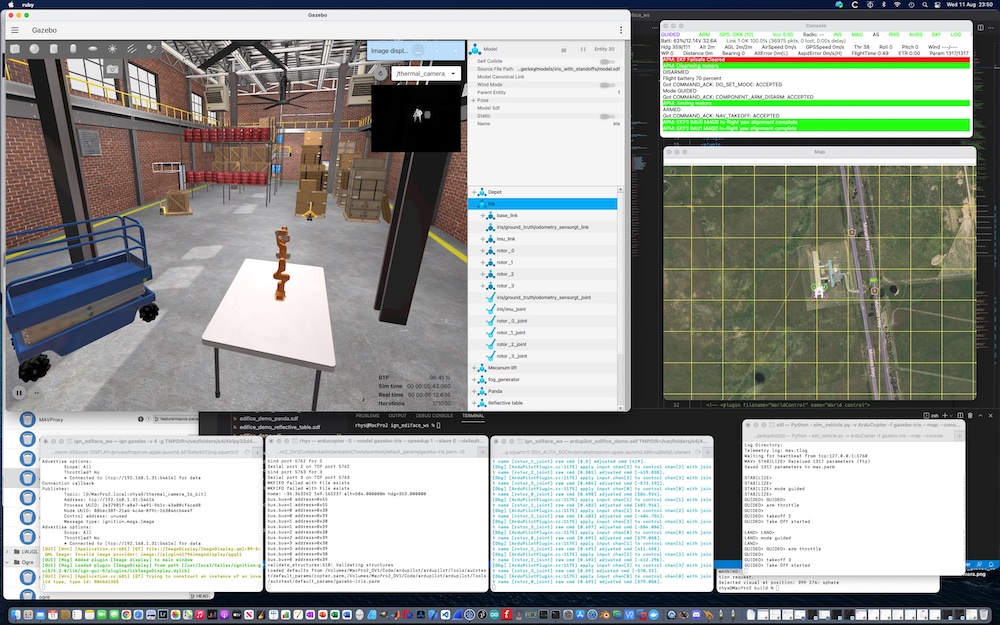
Task: Click the Name field showing iris
Action: point(617,123)
